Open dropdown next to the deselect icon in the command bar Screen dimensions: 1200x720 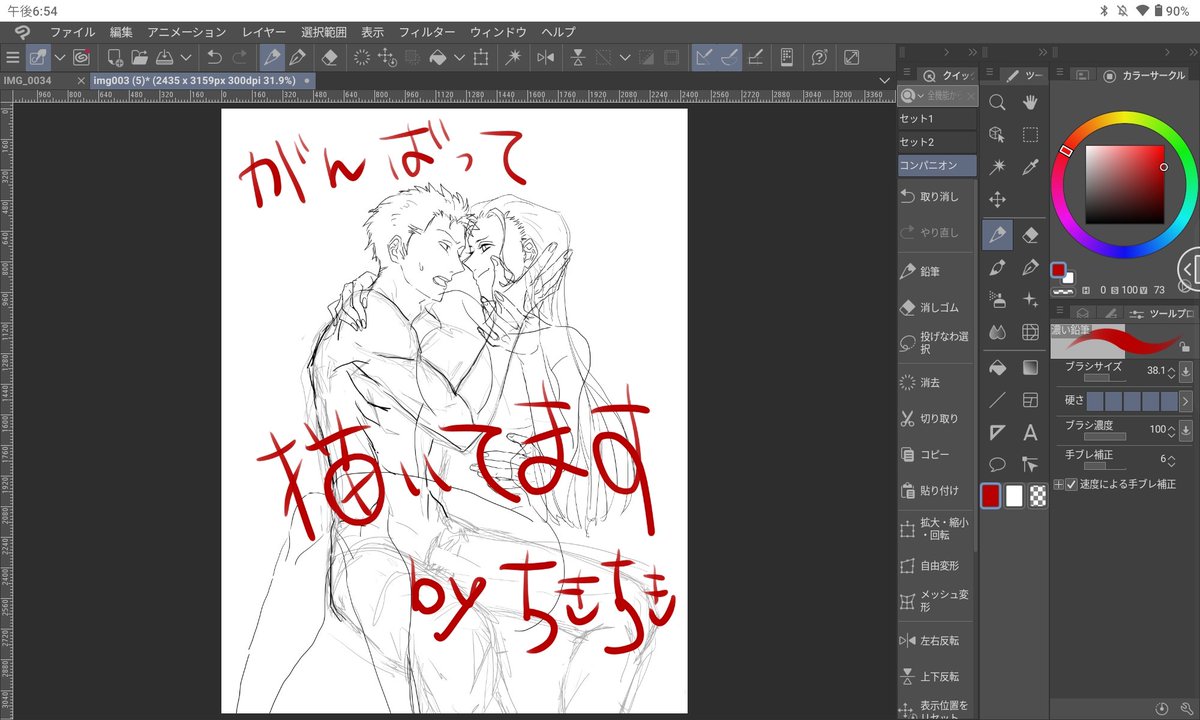click(624, 57)
